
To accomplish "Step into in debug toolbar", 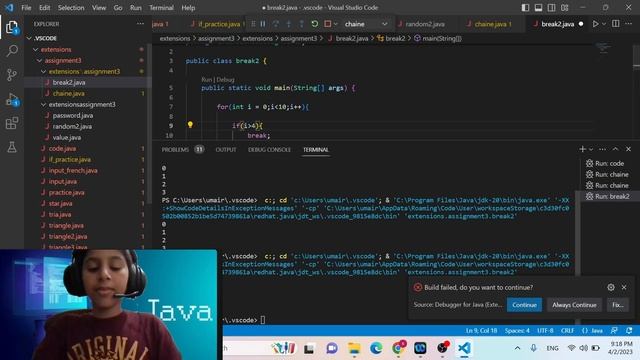I will tap(289, 24).
